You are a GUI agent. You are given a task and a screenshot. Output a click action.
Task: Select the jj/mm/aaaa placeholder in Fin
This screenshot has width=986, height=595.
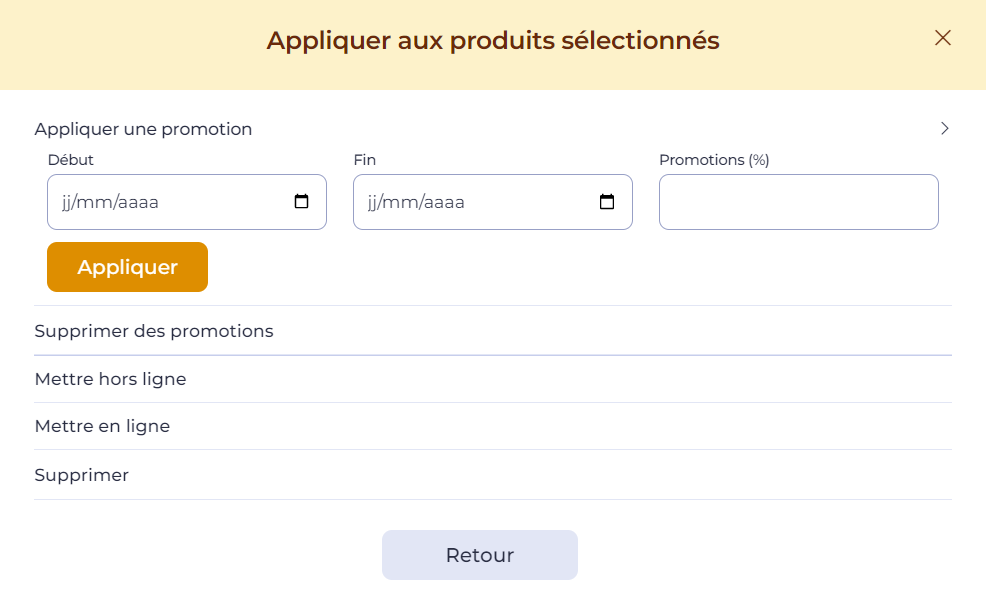[416, 203]
